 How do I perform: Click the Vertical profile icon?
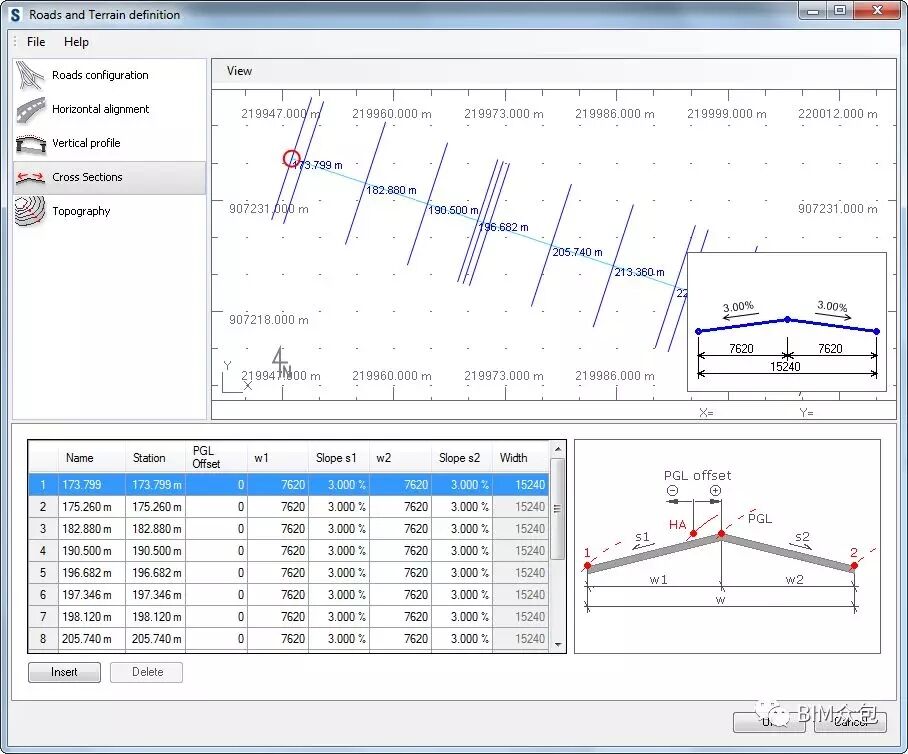click(31, 144)
